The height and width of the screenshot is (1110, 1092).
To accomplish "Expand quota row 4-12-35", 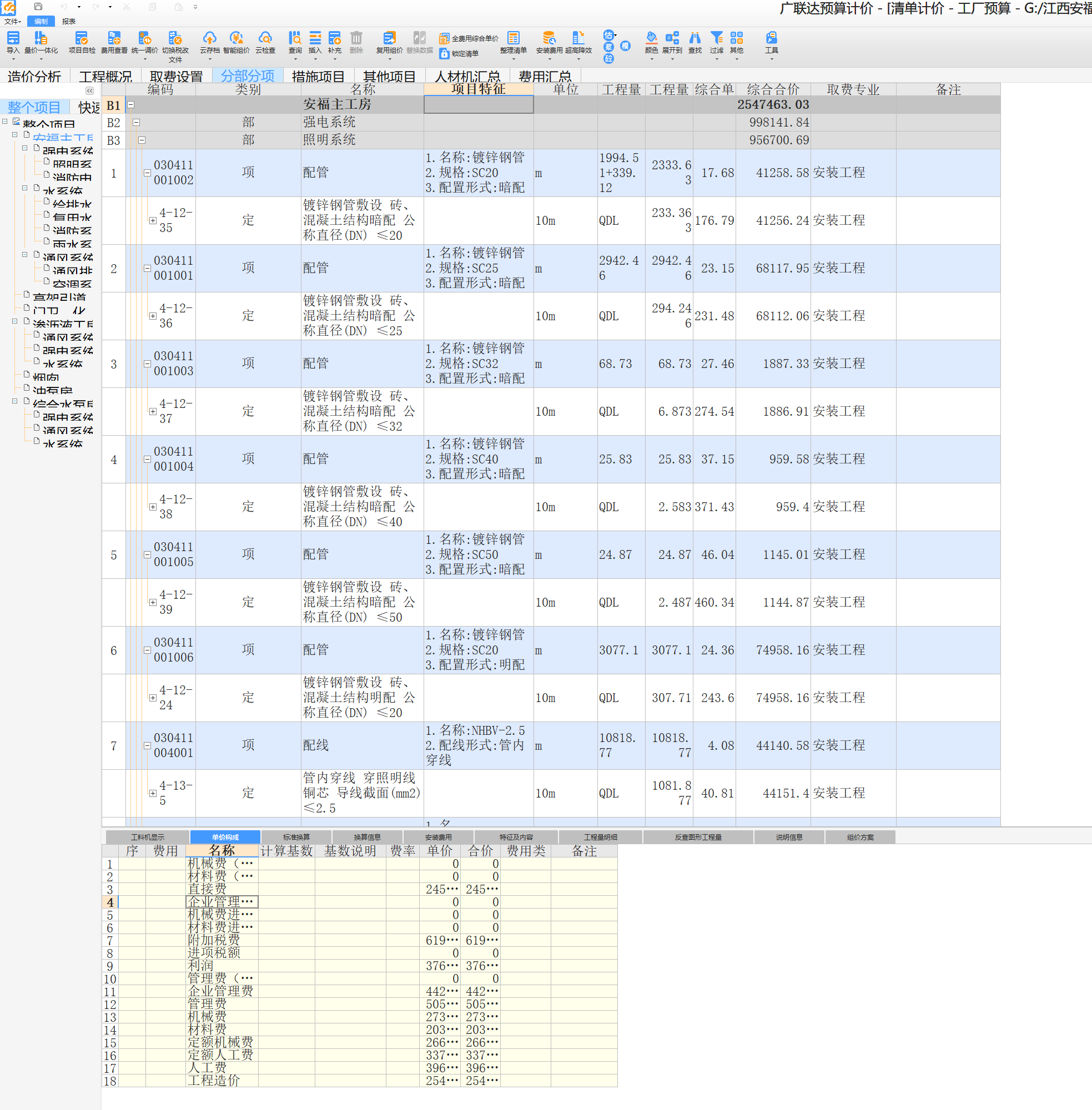I will click(x=153, y=221).
